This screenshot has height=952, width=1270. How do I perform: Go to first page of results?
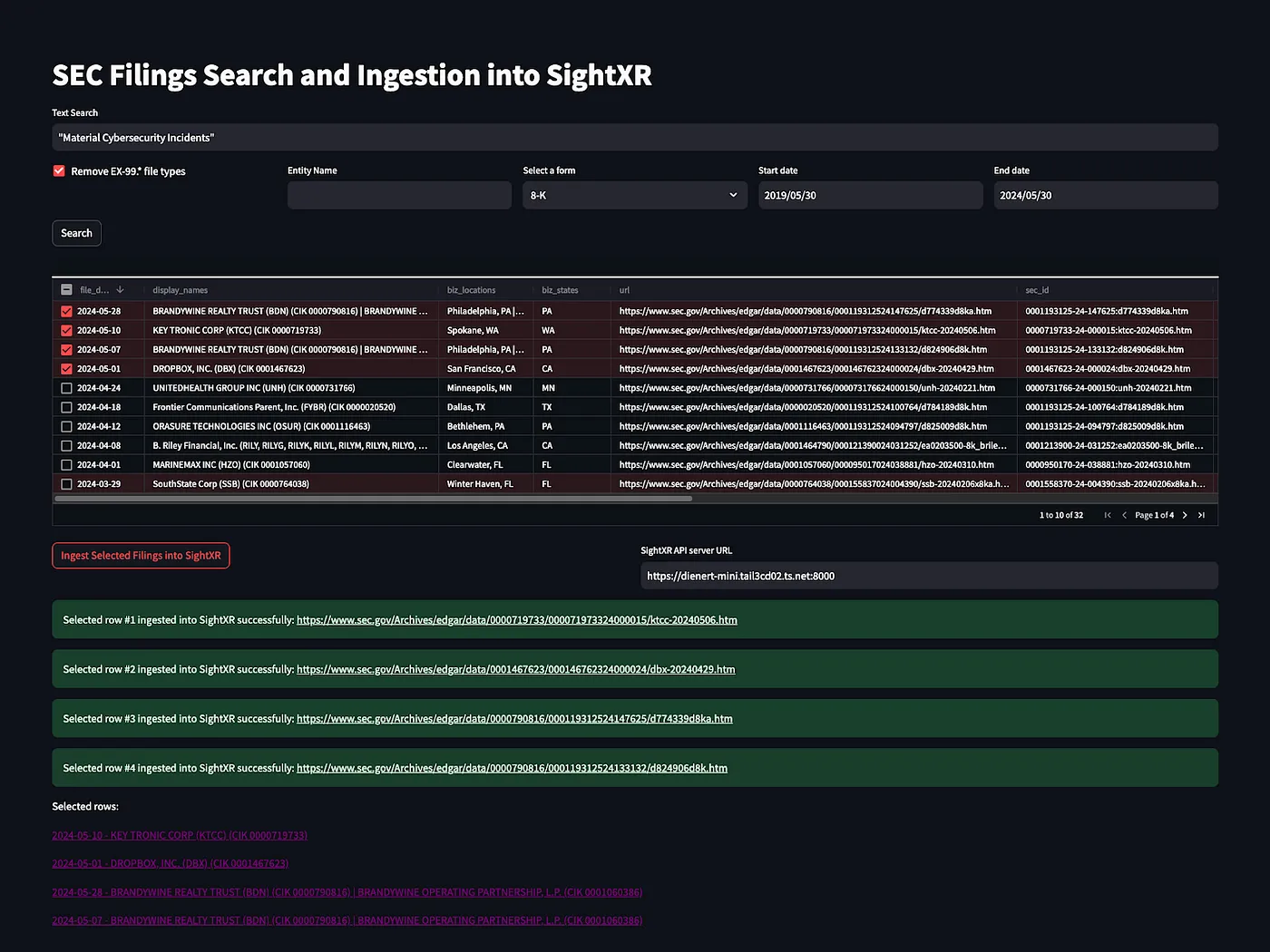coord(1108,515)
